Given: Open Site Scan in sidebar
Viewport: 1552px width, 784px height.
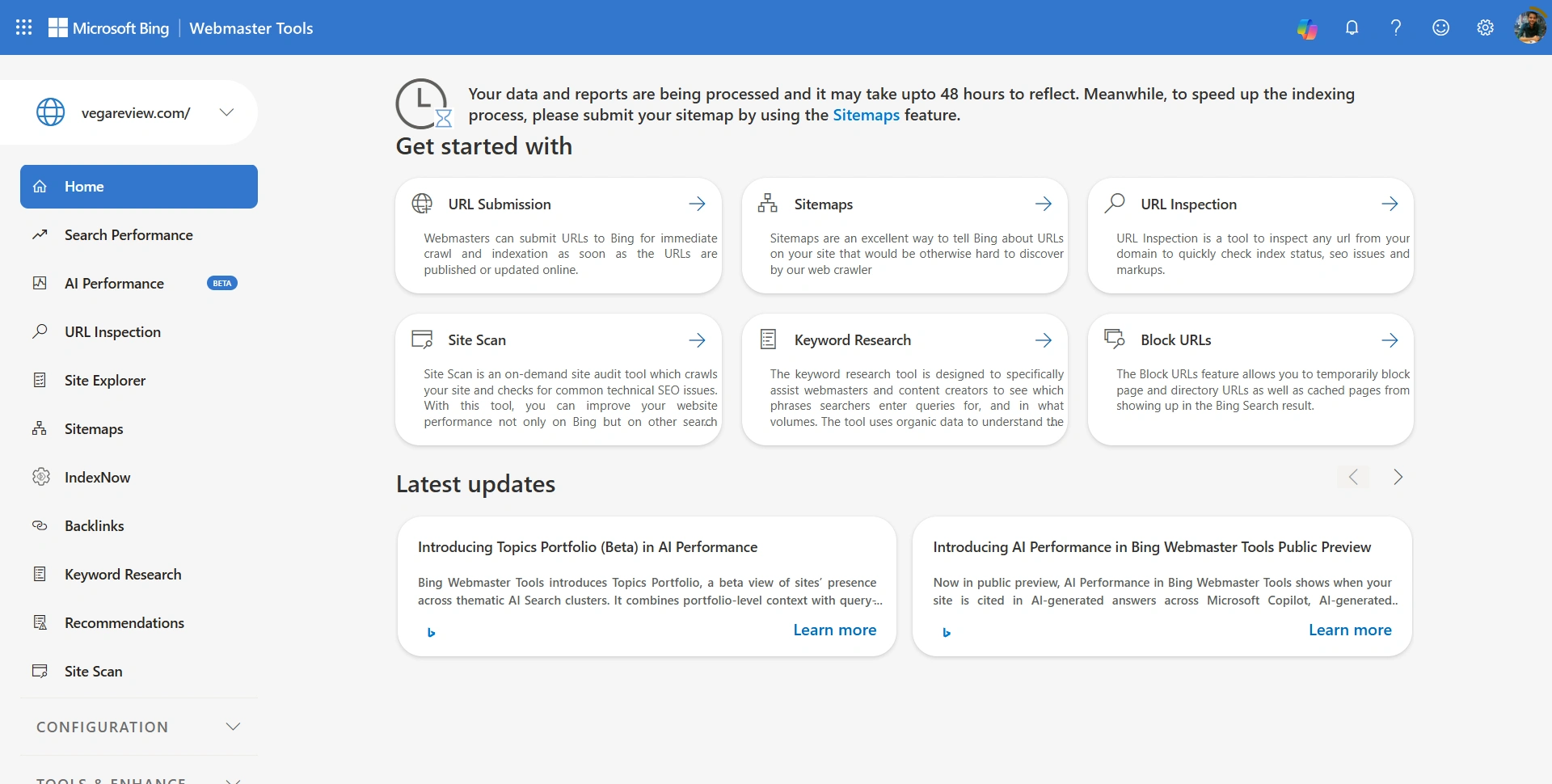Looking at the screenshot, I should pyautogui.click(x=139, y=672).
